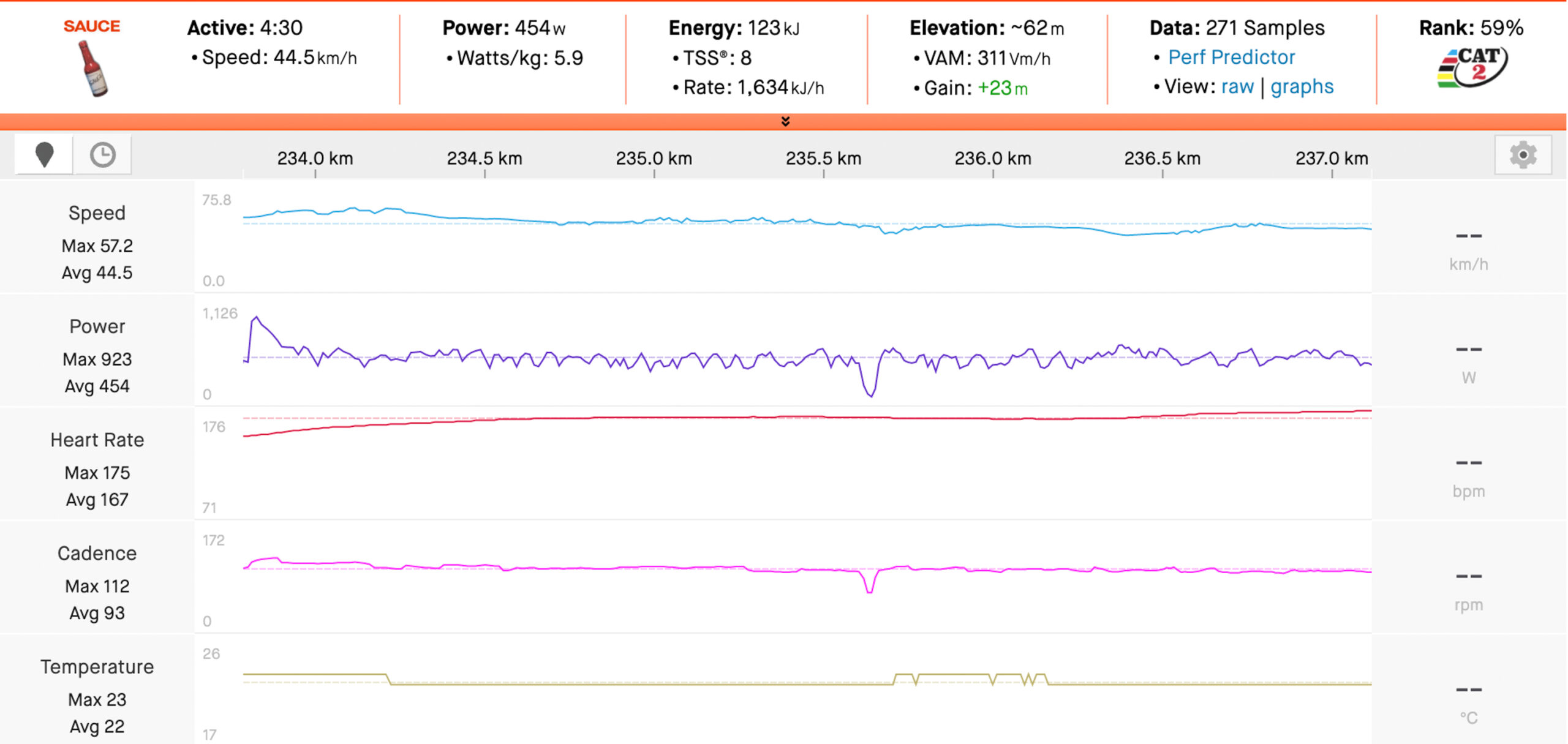Select the Speed graph label
The width and height of the screenshot is (1568, 744).
coord(97,212)
